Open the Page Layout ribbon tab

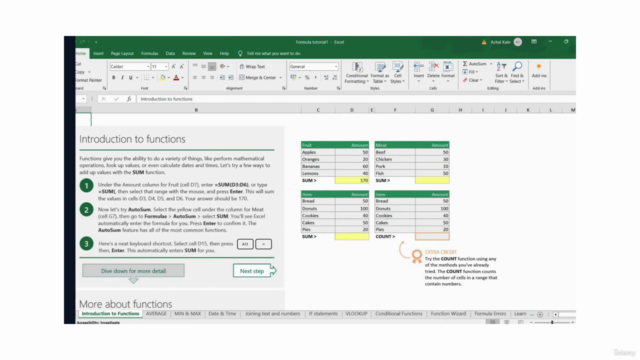coord(122,53)
